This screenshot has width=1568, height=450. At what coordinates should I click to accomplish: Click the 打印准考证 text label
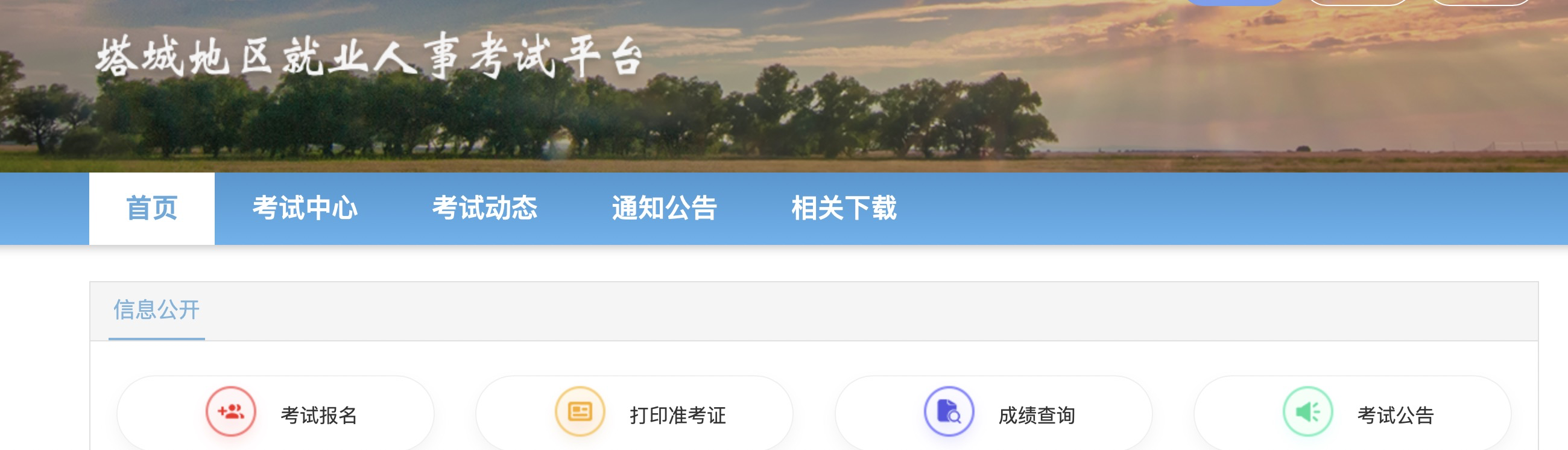pyautogui.click(x=678, y=415)
